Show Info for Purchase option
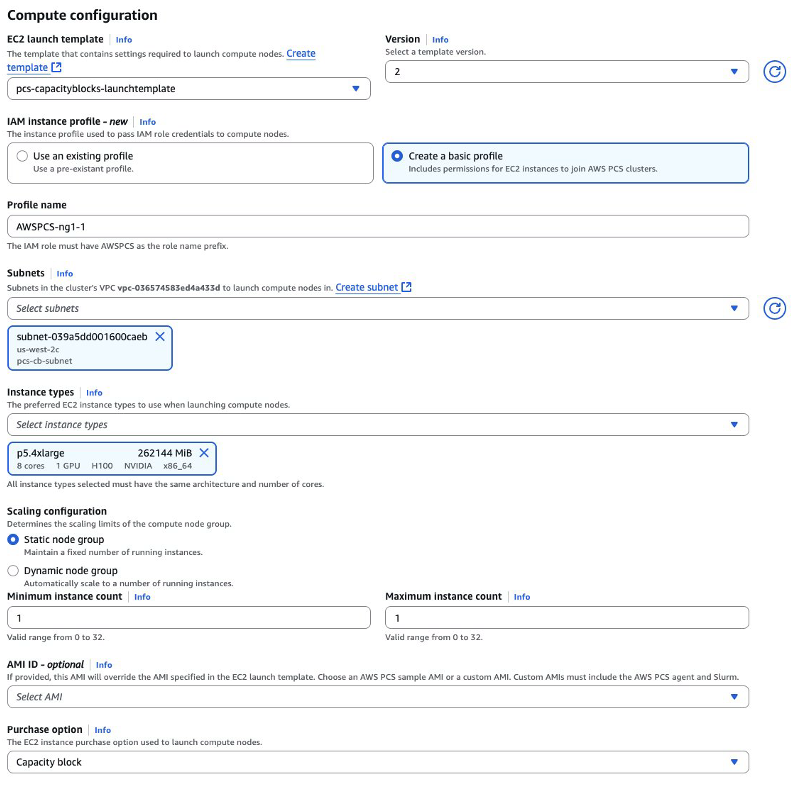The image size is (798, 785). coord(102,730)
